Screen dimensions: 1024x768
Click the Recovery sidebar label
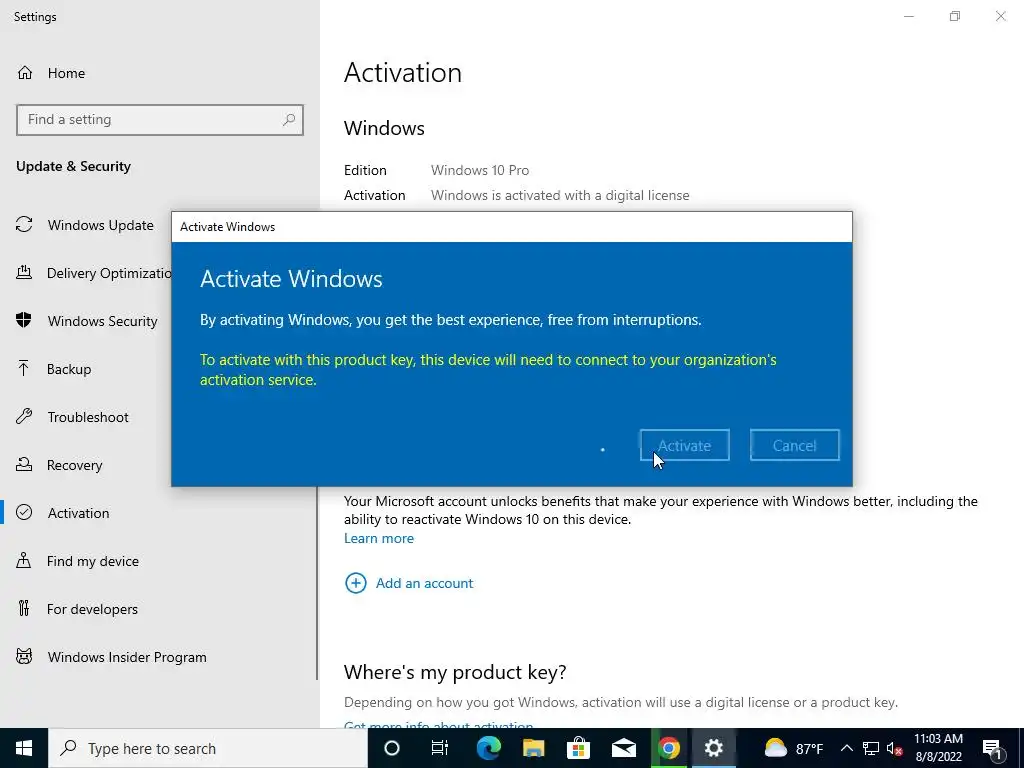pyautogui.click(x=74, y=465)
